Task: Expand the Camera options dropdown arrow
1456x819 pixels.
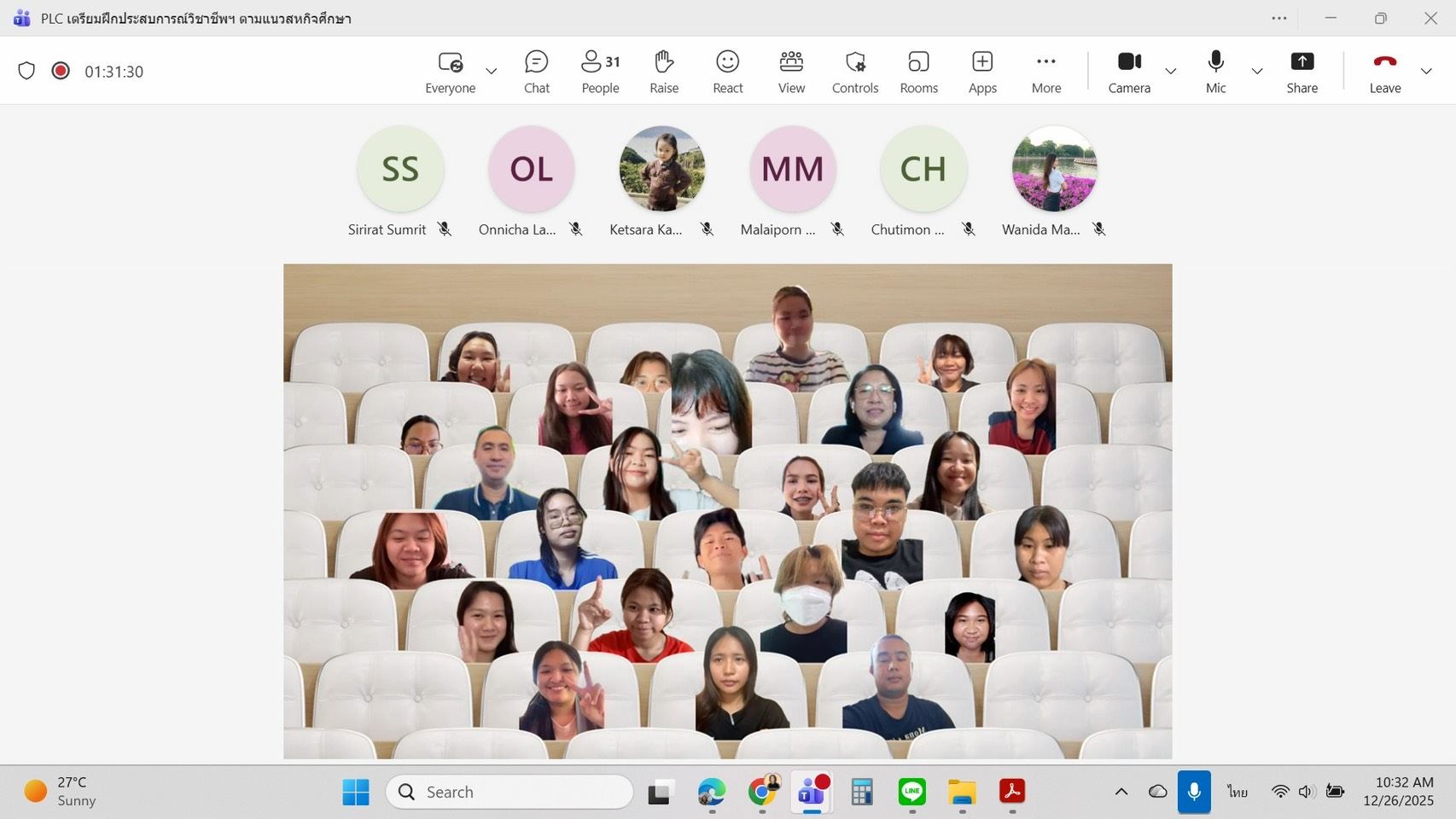Action: click(x=1171, y=71)
